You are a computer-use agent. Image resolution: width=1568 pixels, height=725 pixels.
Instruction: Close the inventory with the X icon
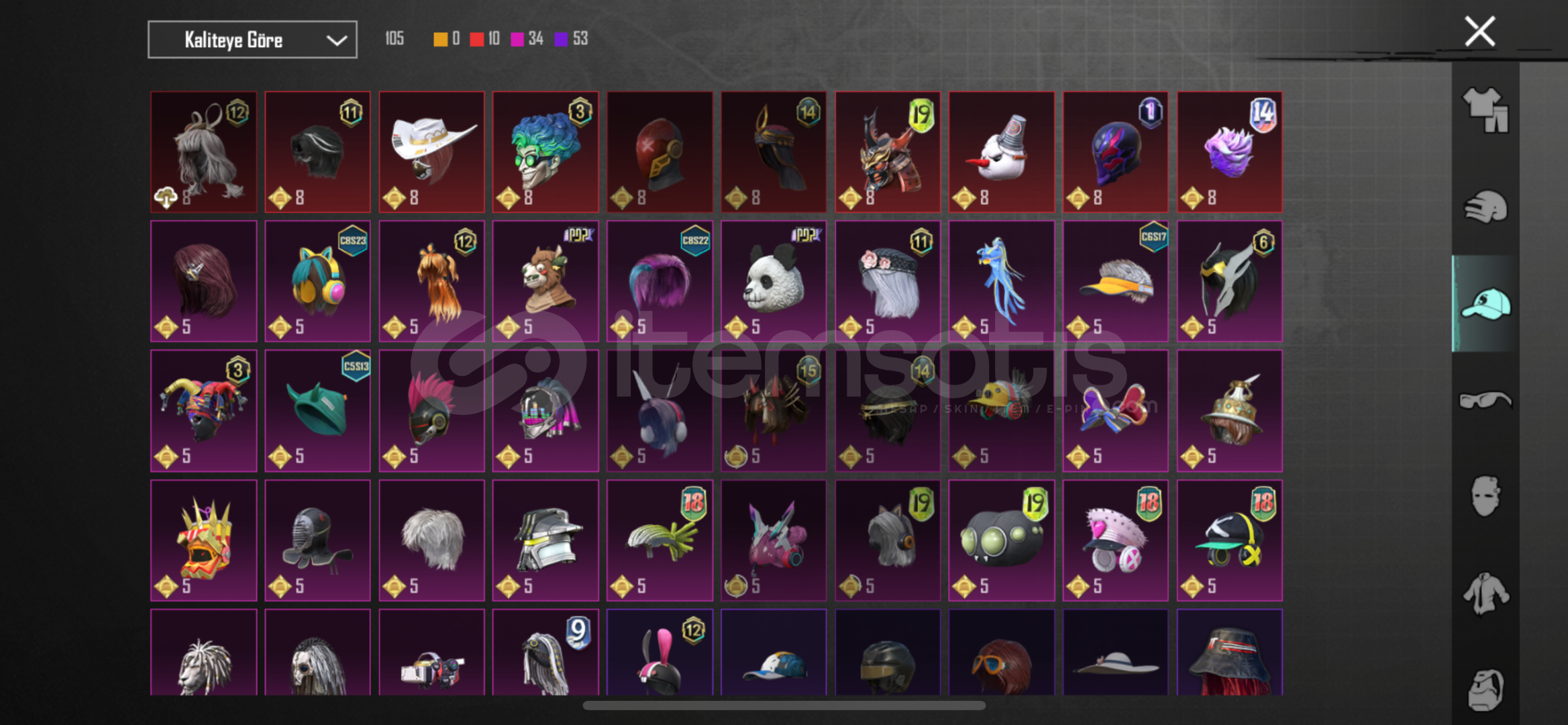[1479, 32]
